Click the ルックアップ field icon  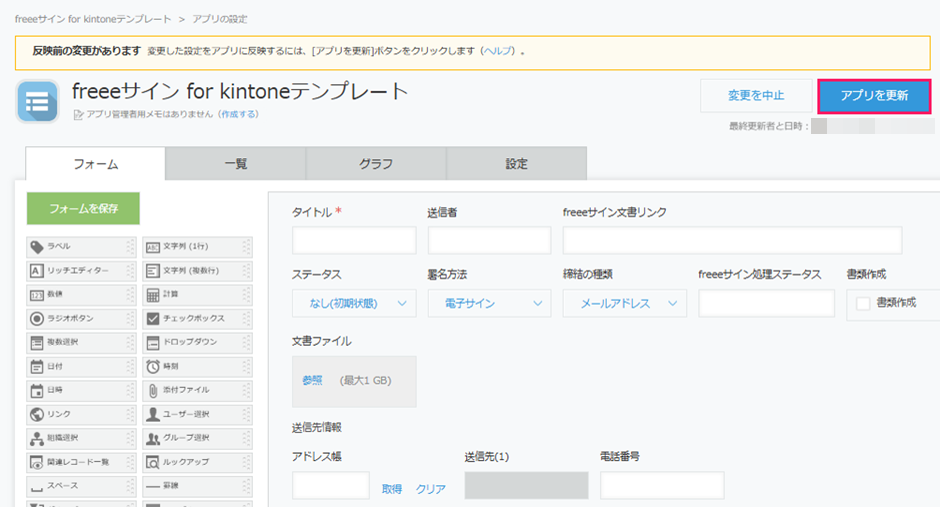(x=153, y=463)
